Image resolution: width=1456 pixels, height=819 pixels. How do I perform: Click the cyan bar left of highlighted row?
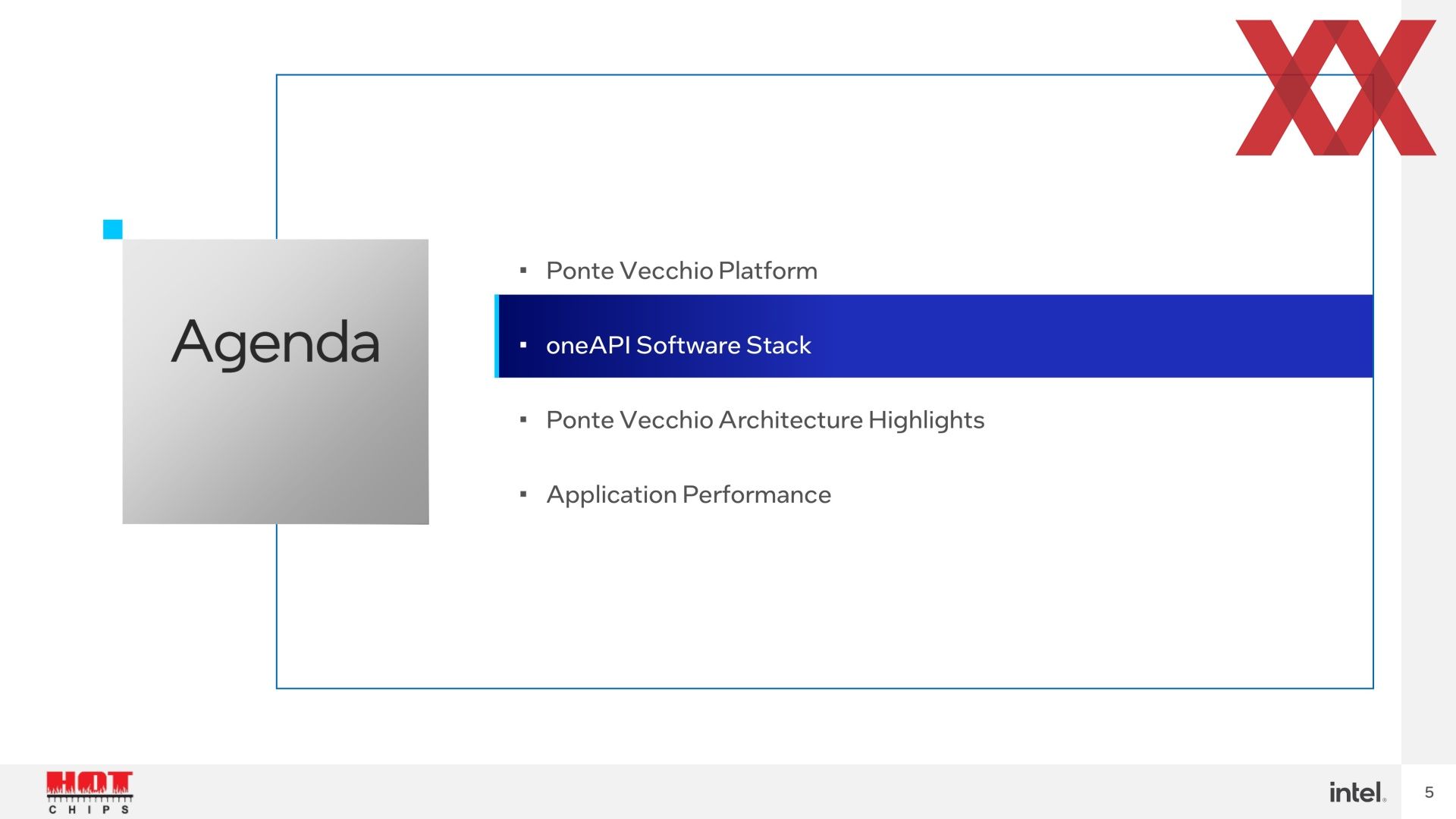tap(497, 336)
